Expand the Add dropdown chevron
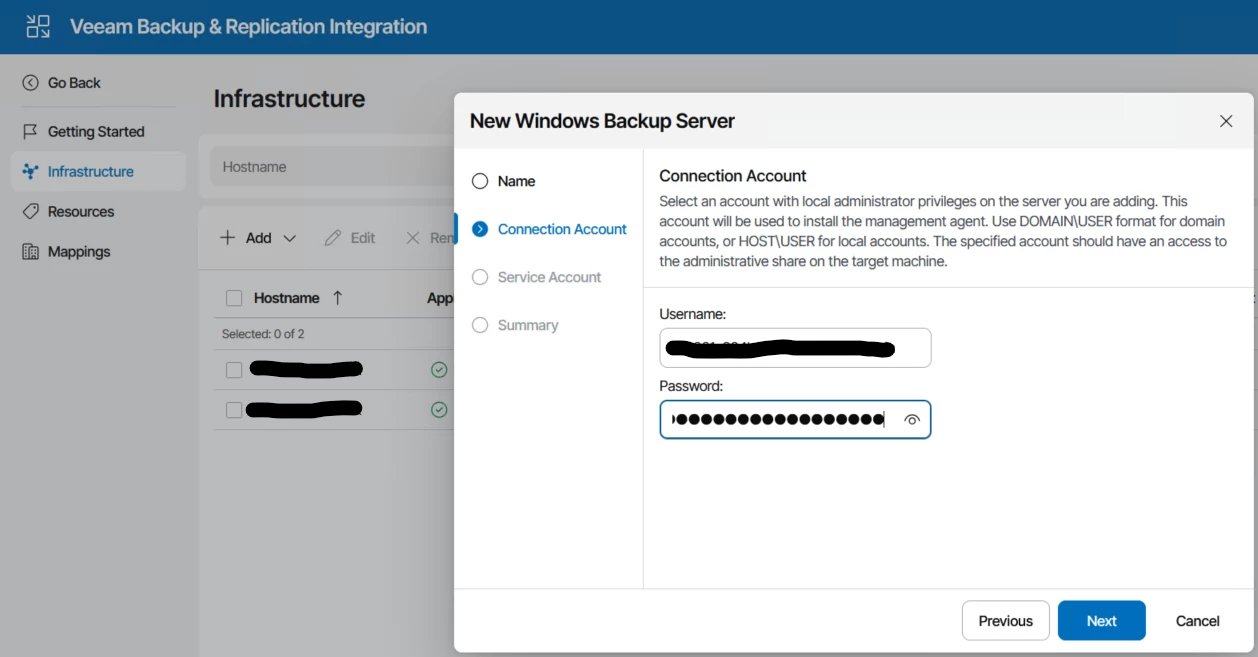This screenshot has height=657, width=1258. click(x=290, y=238)
